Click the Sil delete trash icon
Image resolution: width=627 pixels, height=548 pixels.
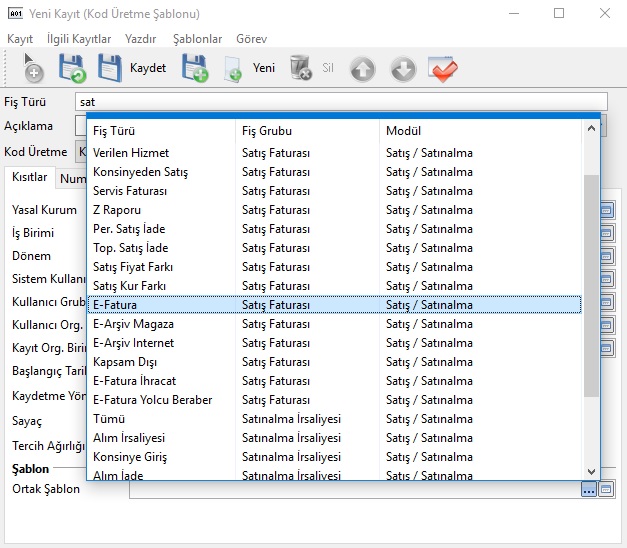[x=300, y=68]
